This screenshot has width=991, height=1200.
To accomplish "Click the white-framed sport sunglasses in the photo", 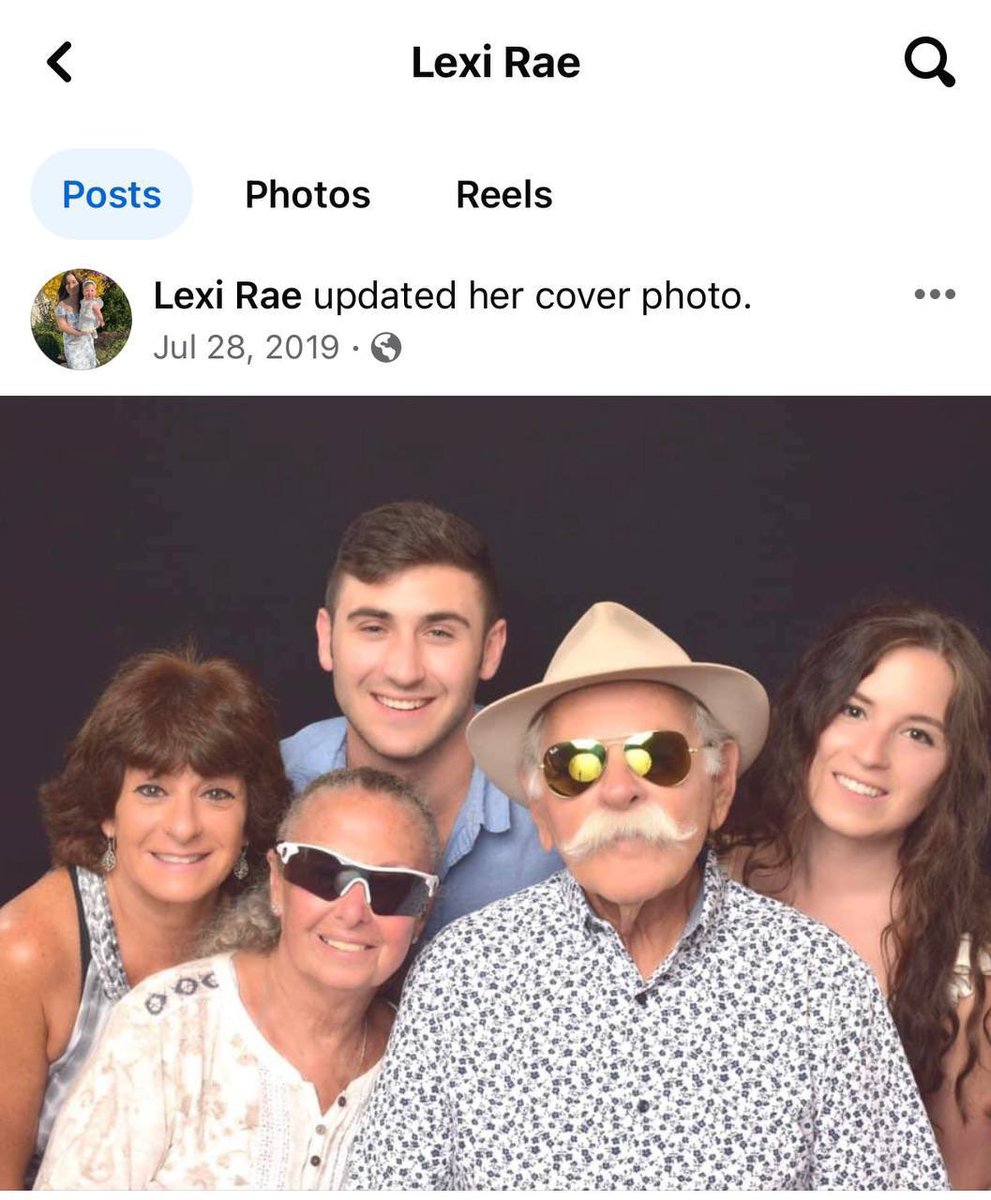I will 356,877.
